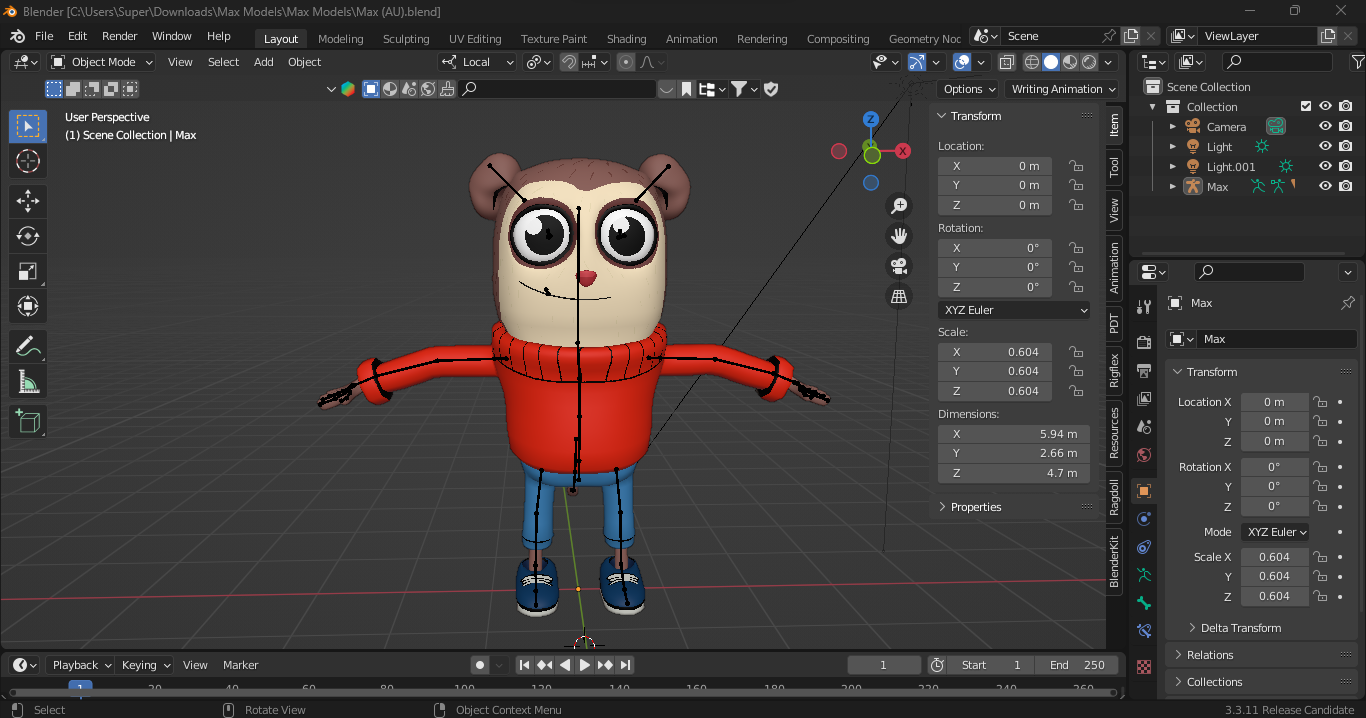This screenshot has height=718, width=1366.
Task: Open the Tool properties tab icon
Action: click(x=1145, y=307)
